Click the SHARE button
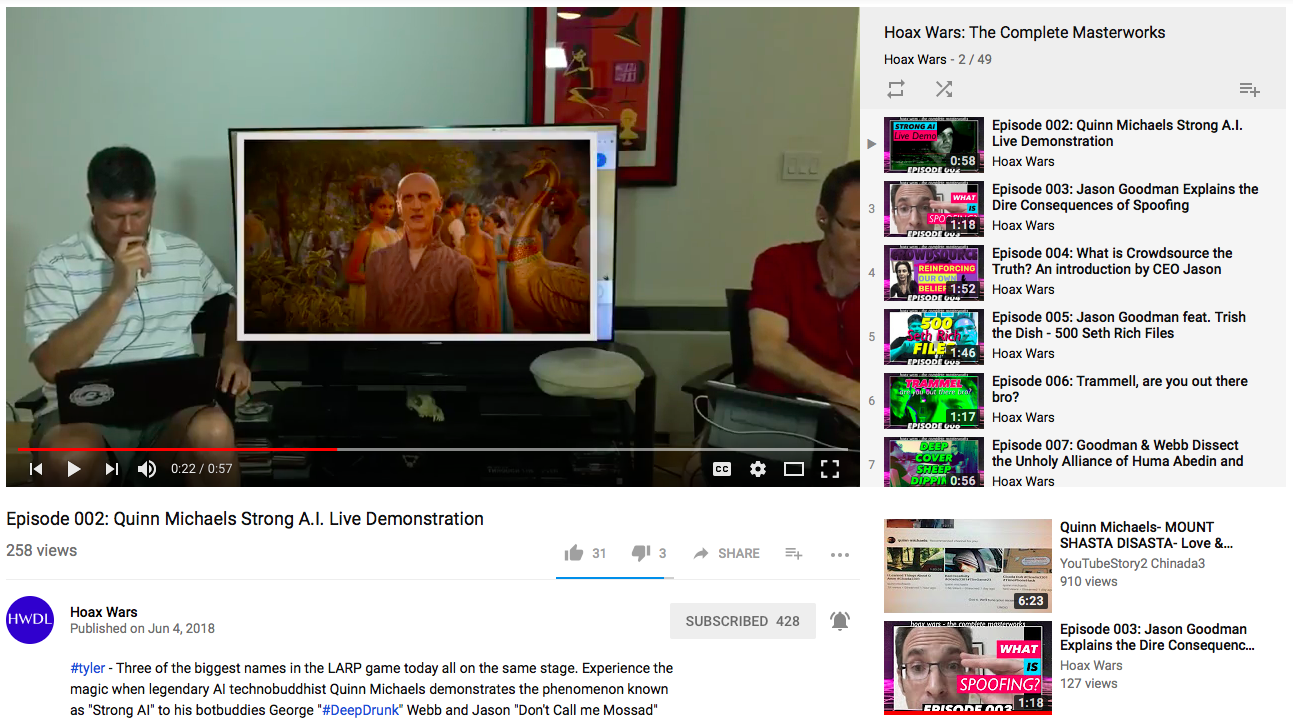1293x721 pixels. pyautogui.click(x=726, y=553)
